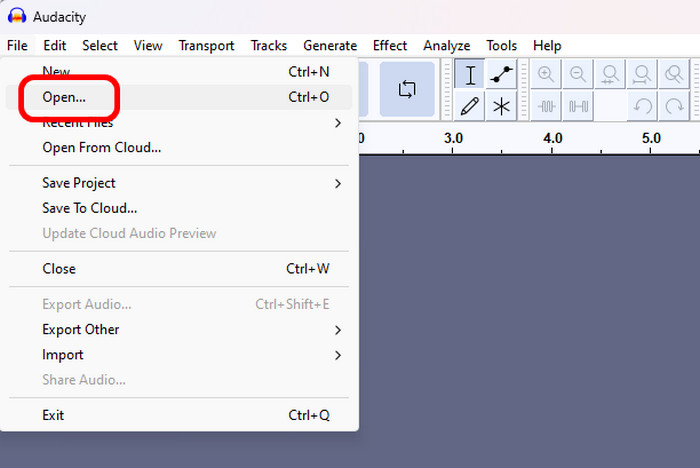Expand the Save Project submenu
Viewport: 700px width, 468px height.
coord(179,183)
